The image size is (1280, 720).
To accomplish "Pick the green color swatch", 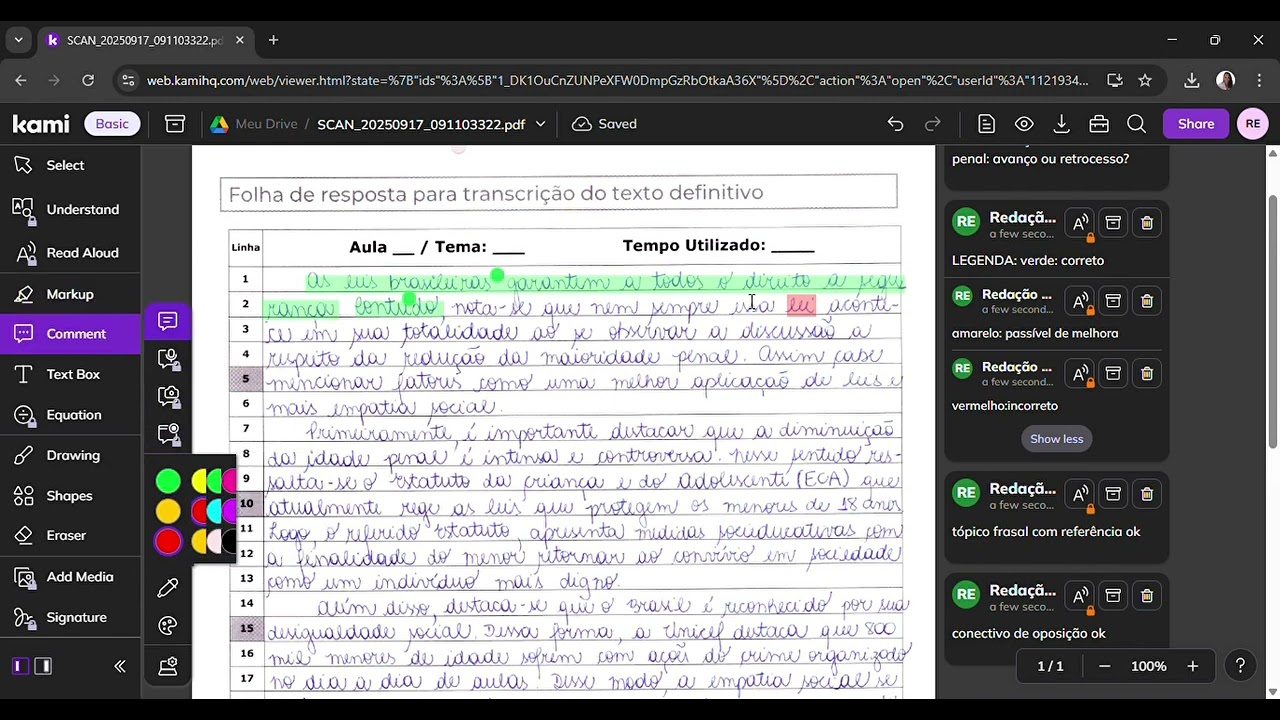I will (168, 481).
